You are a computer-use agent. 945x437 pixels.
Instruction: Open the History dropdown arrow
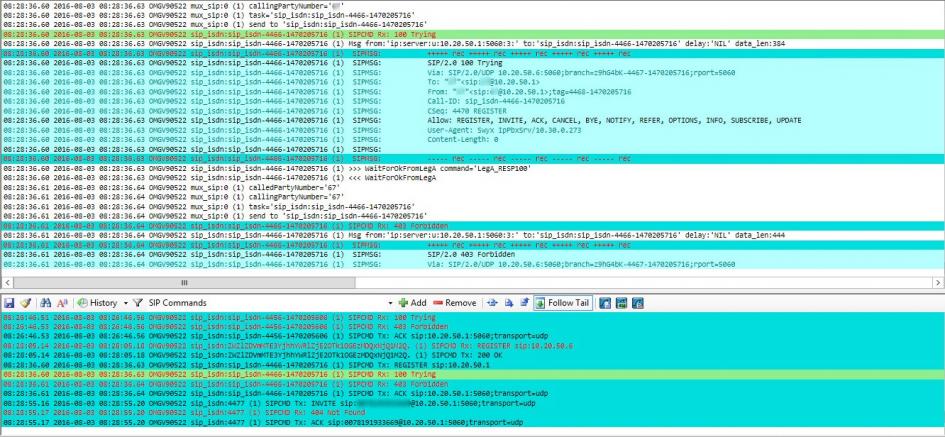(127, 302)
